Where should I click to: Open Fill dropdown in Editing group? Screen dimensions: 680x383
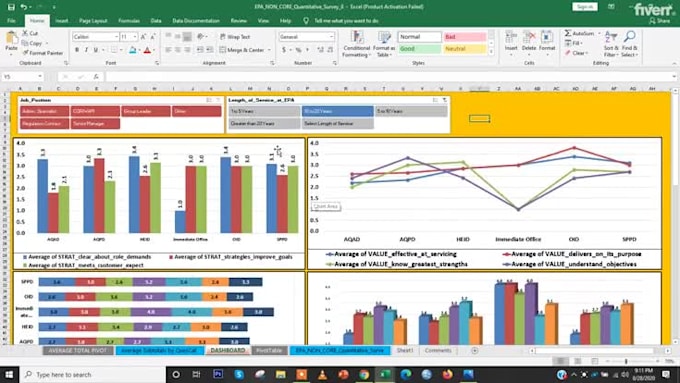click(x=574, y=43)
